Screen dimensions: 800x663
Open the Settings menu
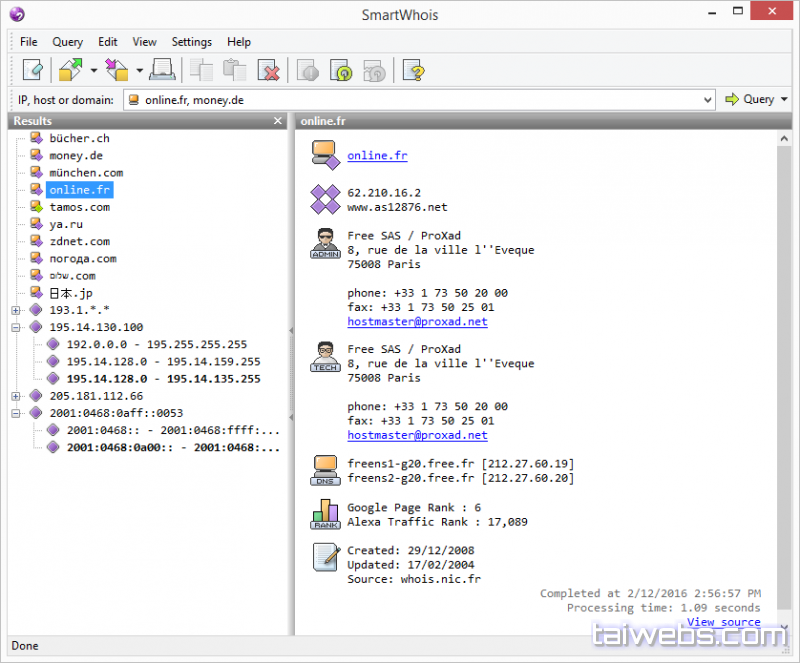point(191,42)
